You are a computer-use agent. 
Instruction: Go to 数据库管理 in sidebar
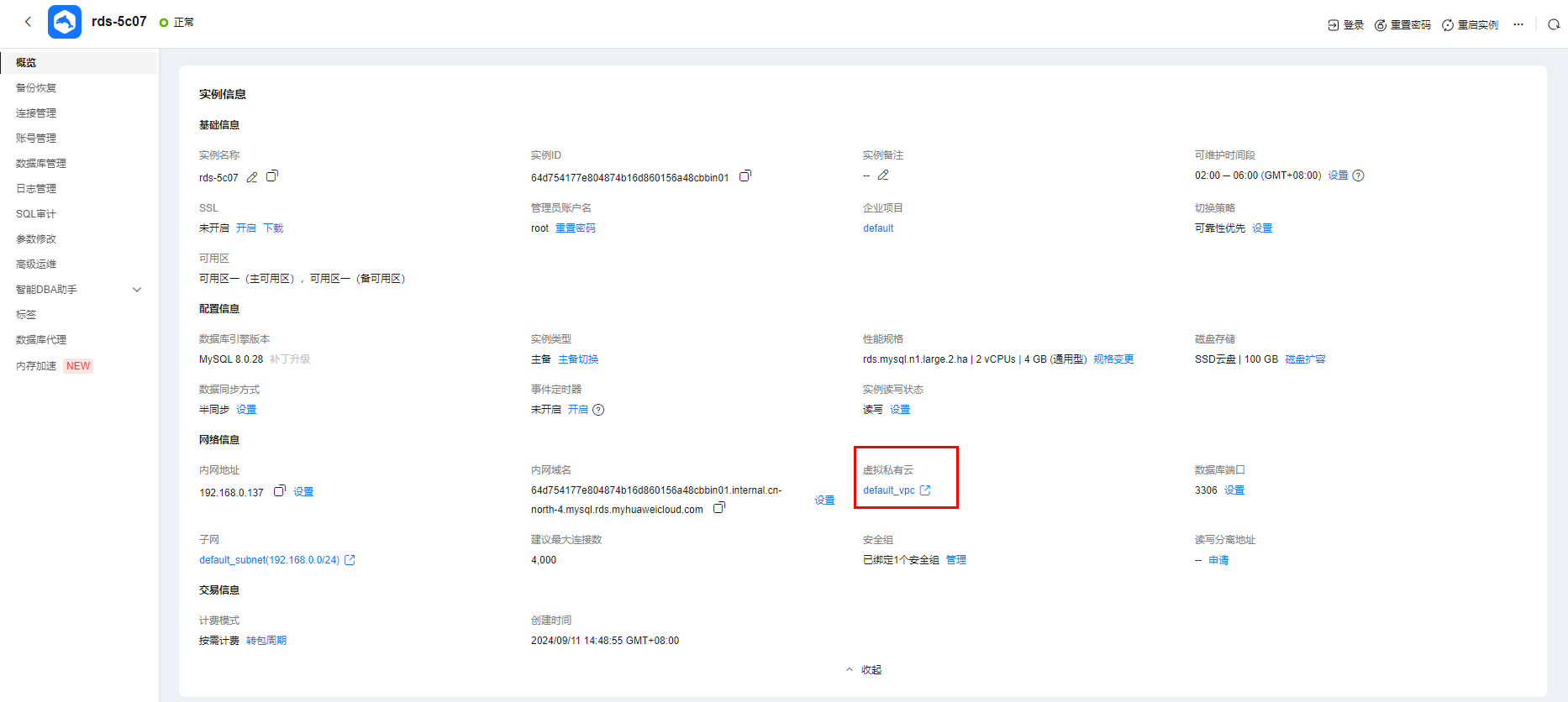pos(41,164)
